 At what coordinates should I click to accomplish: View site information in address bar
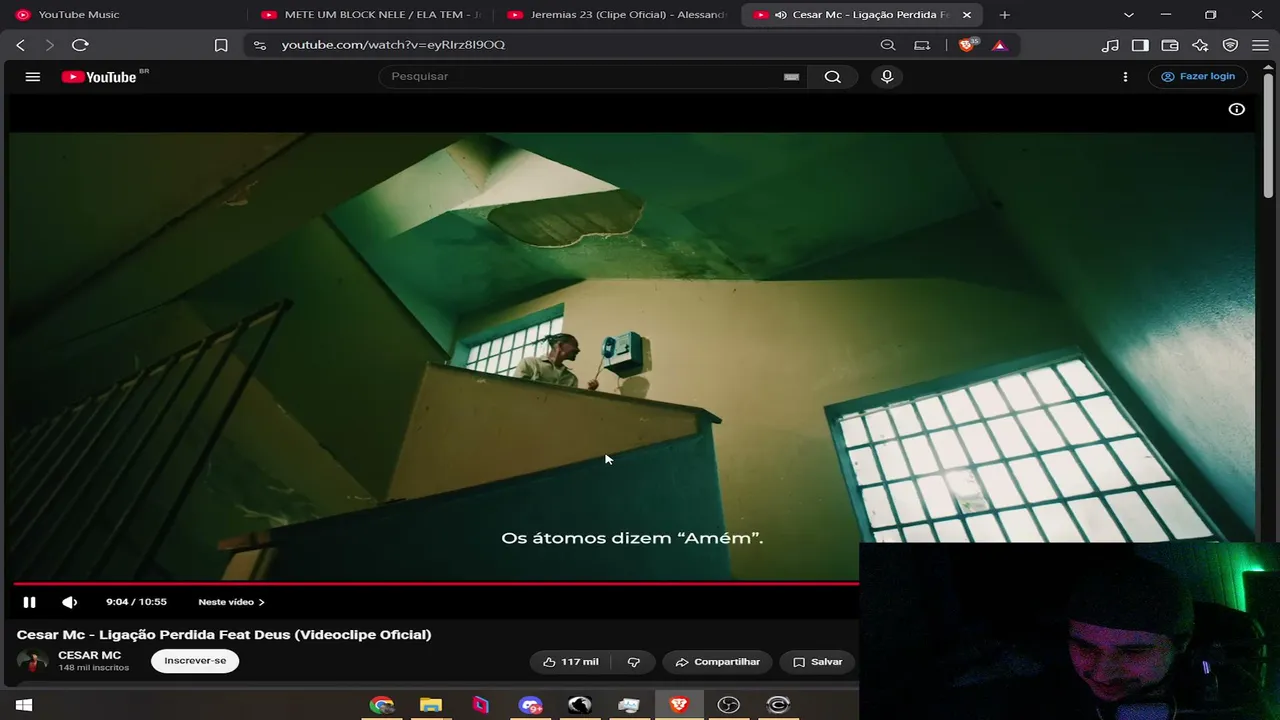point(260,45)
